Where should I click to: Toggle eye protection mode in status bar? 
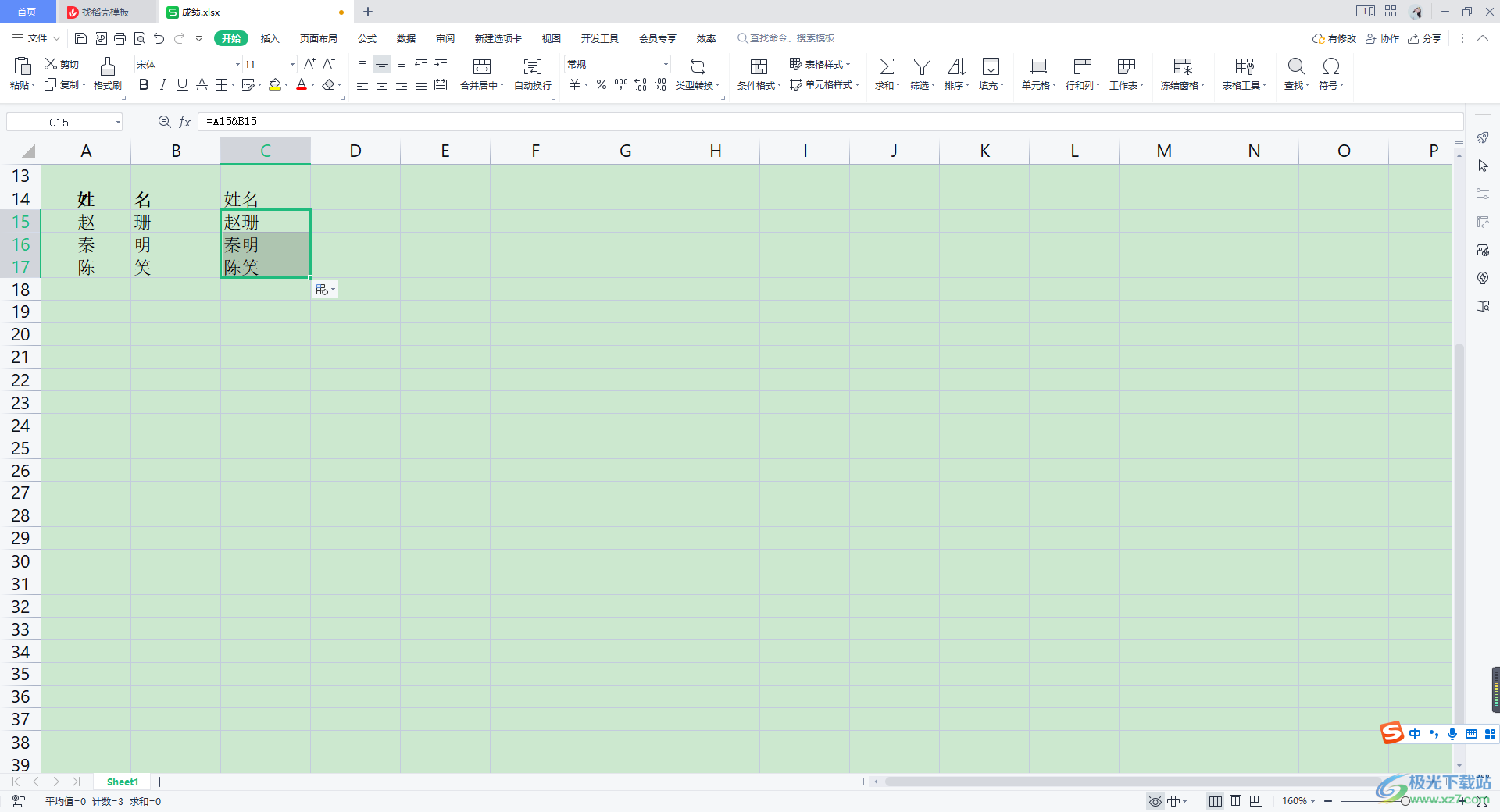[x=1155, y=801]
